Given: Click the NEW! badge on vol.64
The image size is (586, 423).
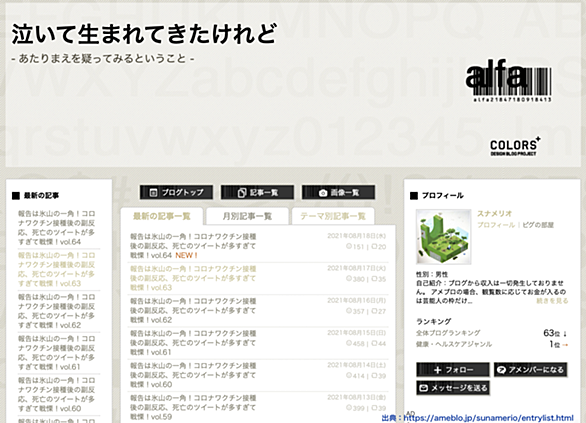Looking at the screenshot, I should tap(186, 256).
